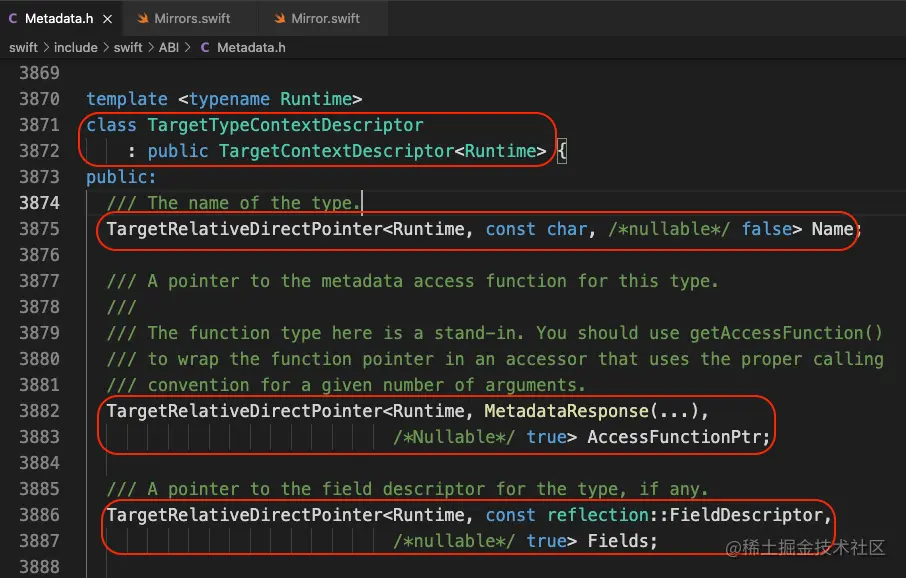Switch to the Metadata.h tab
Image resolution: width=906 pixels, height=578 pixels.
click(x=60, y=18)
